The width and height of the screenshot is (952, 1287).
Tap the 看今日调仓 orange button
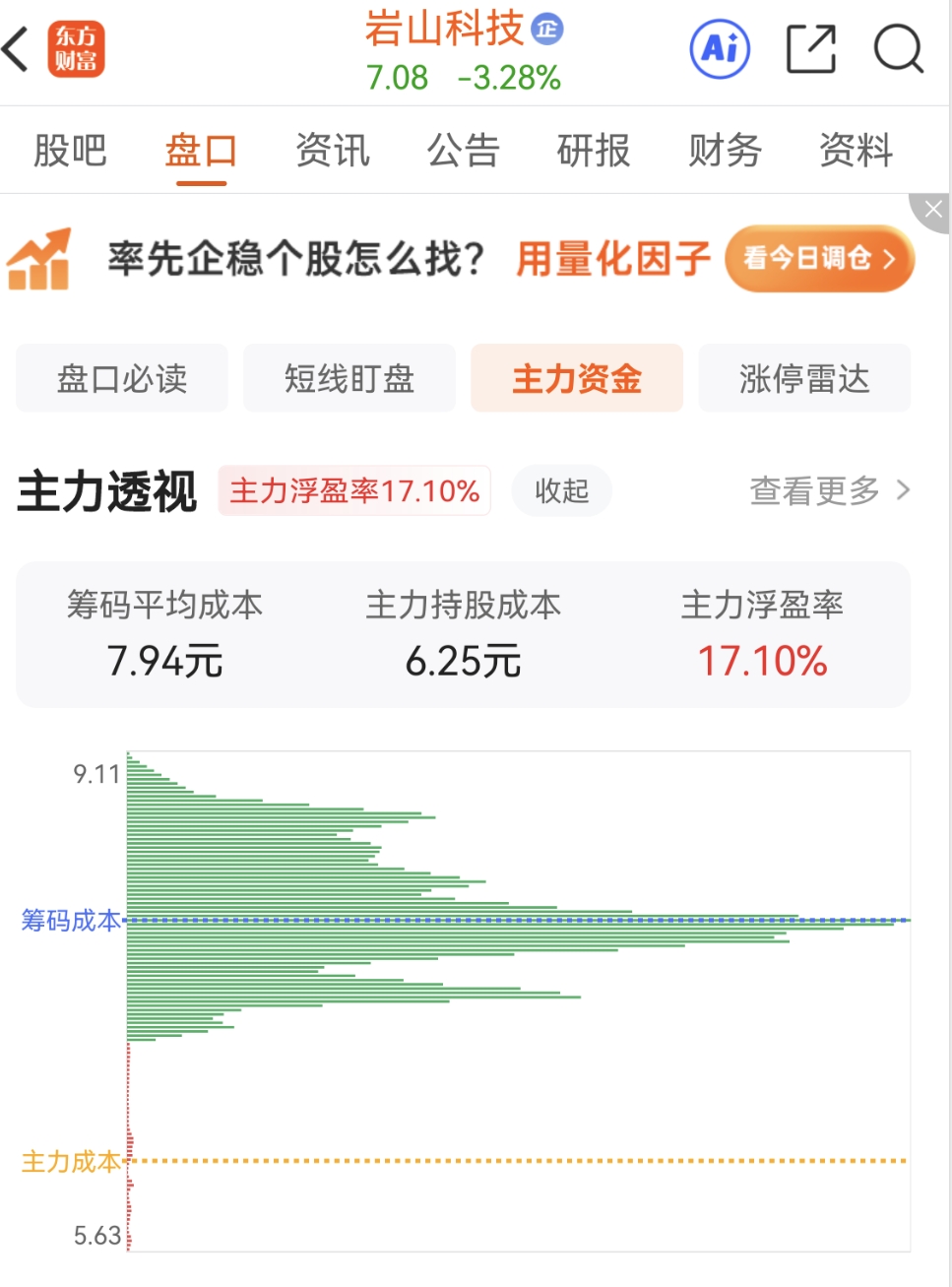819,259
